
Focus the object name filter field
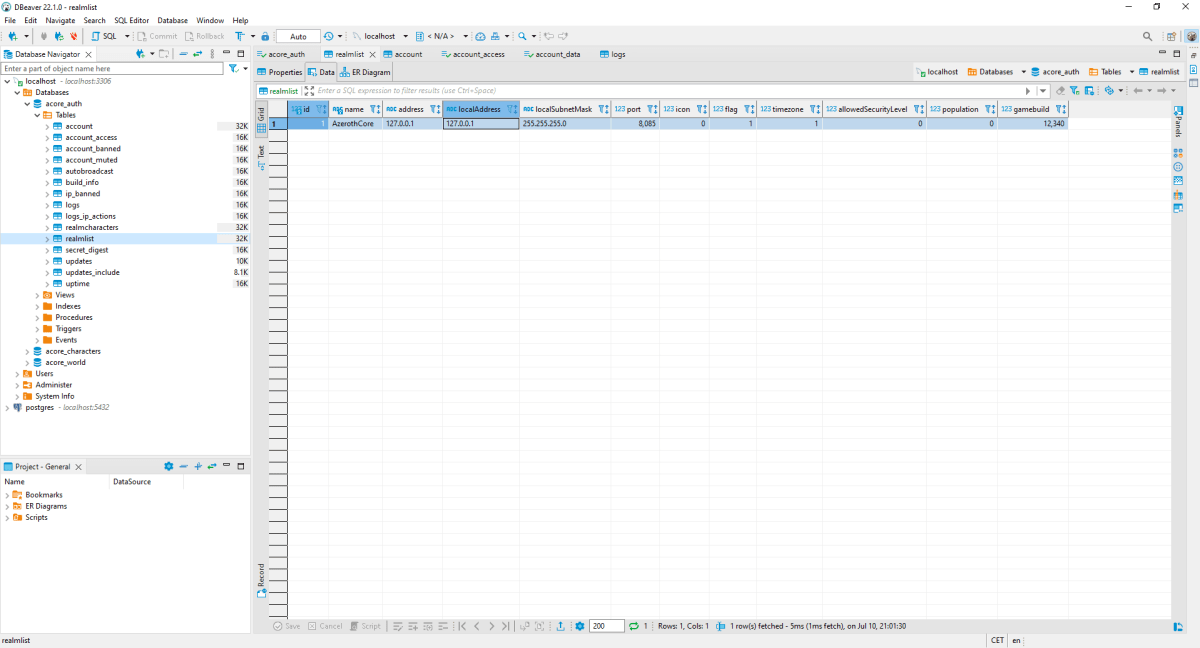tap(112, 69)
